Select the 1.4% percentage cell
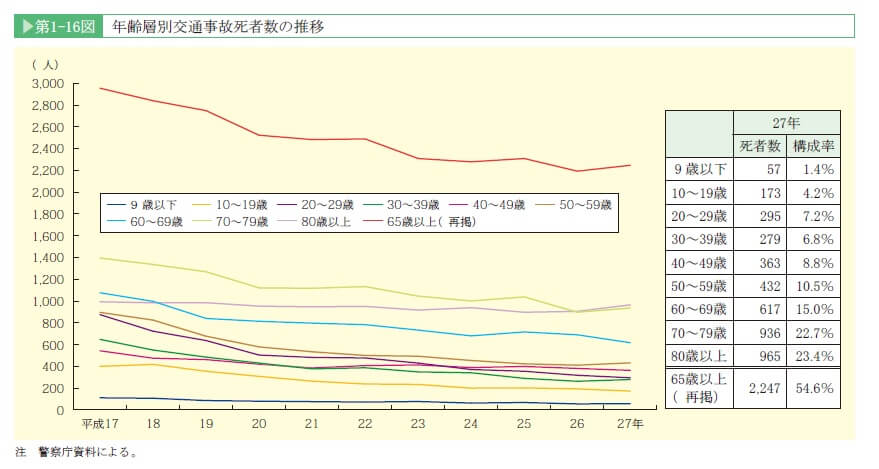Viewport: 879px width, 469px height. tap(818, 169)
